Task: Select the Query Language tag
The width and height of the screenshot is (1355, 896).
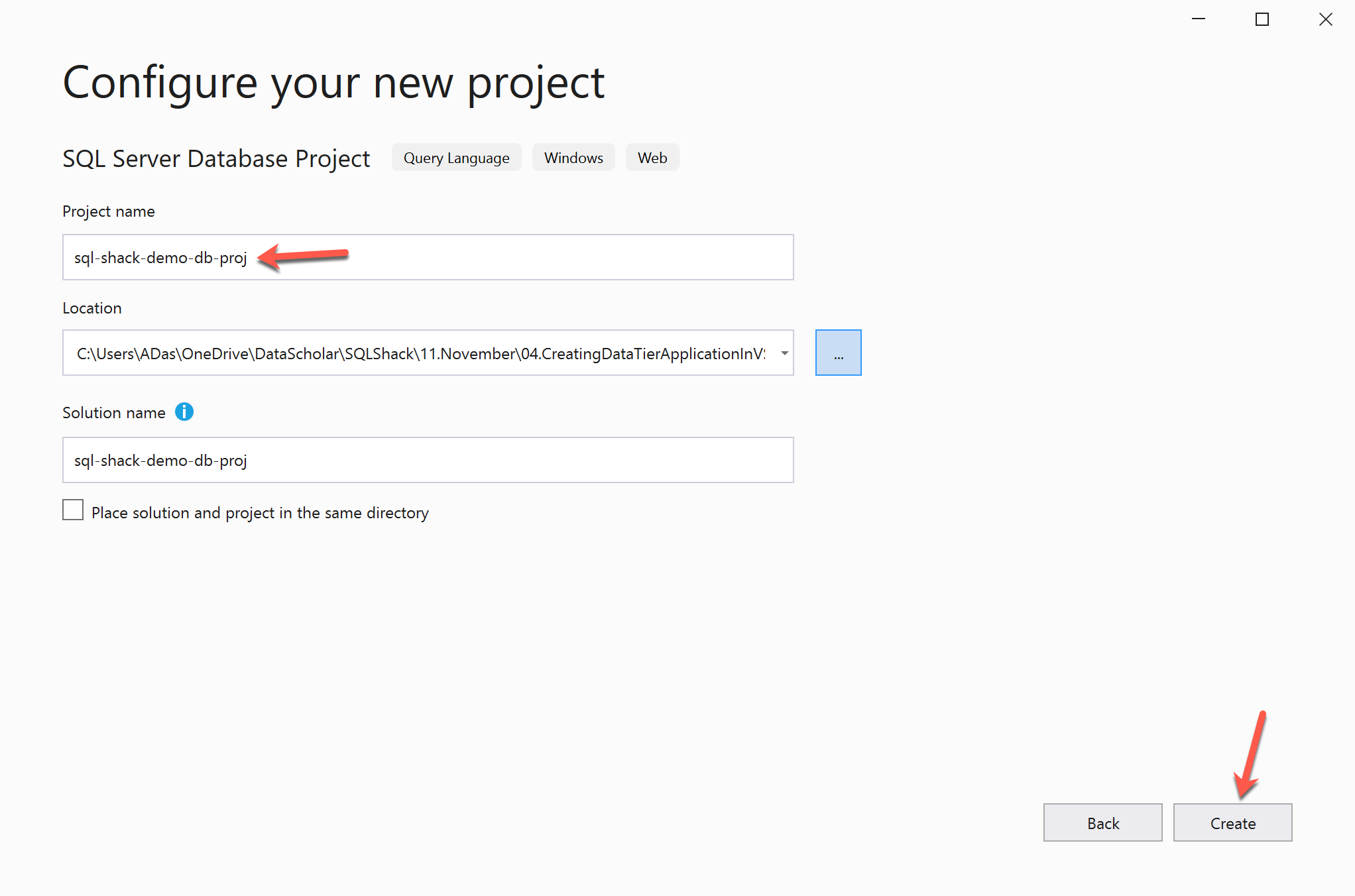Action: (456, 158)
